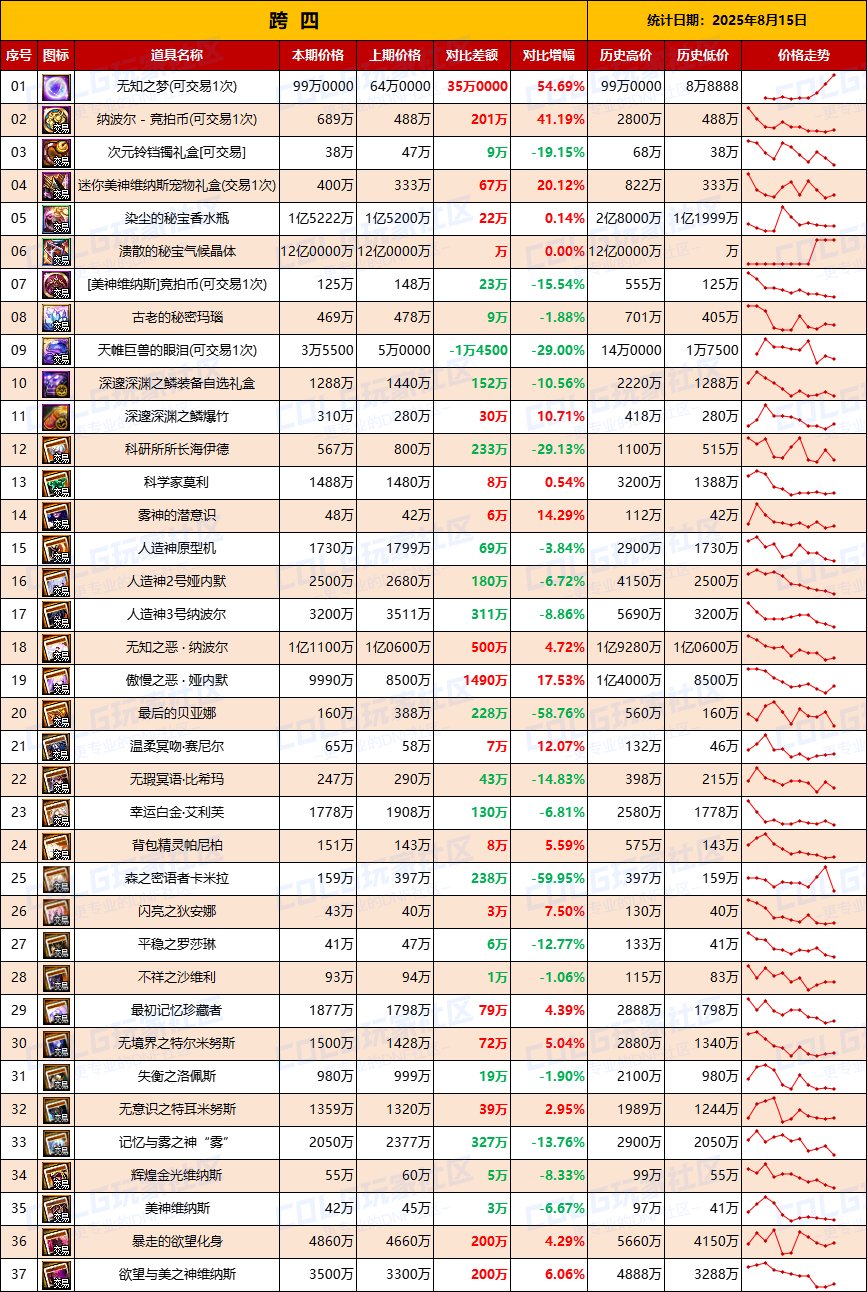Click the 美神维纳斯 card icon in row 35
This screenshot has width=867, height=1292.
pos(56,1209)
